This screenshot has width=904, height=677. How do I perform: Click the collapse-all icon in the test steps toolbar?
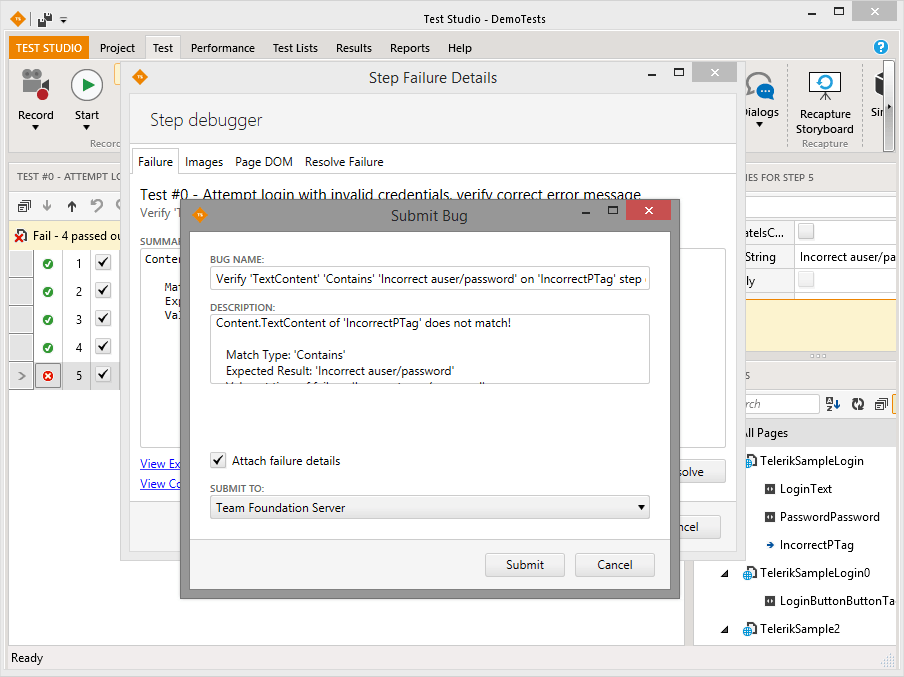pos(24,206)
